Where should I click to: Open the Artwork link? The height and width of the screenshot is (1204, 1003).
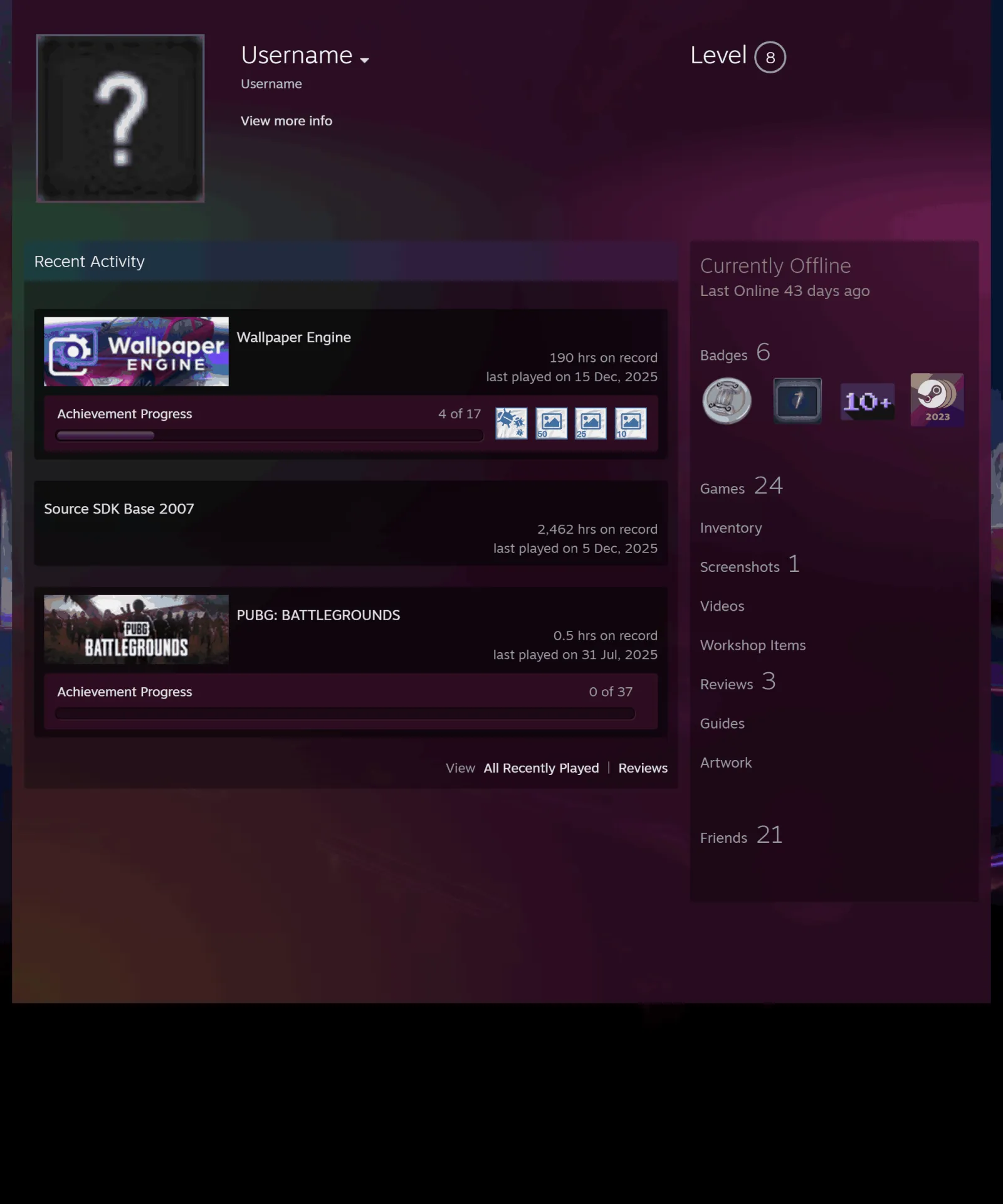click(x=726, y=763)
